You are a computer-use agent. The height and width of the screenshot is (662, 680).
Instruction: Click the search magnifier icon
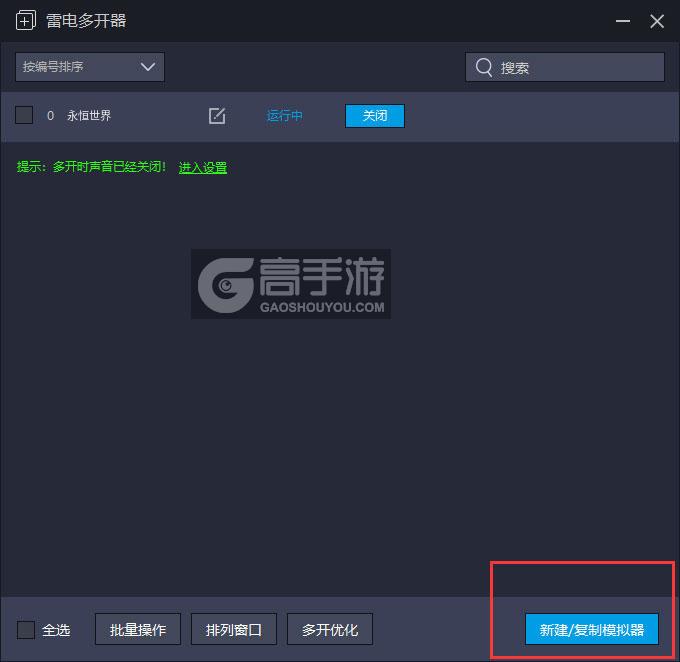click(x=484, y=67)
